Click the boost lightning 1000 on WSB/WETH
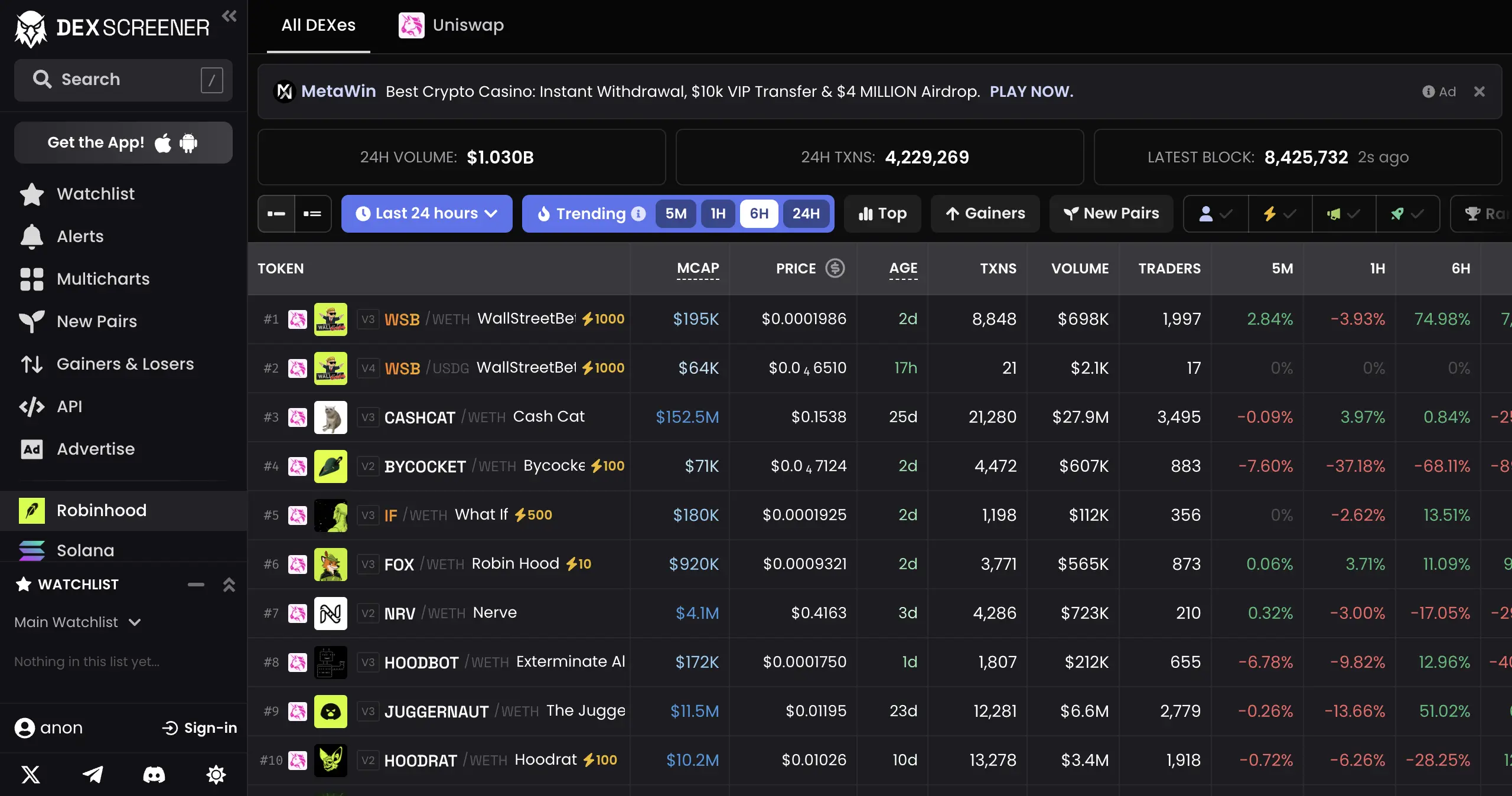The height and width of the screenshot is (796, 1512). [x=603, y=319]
